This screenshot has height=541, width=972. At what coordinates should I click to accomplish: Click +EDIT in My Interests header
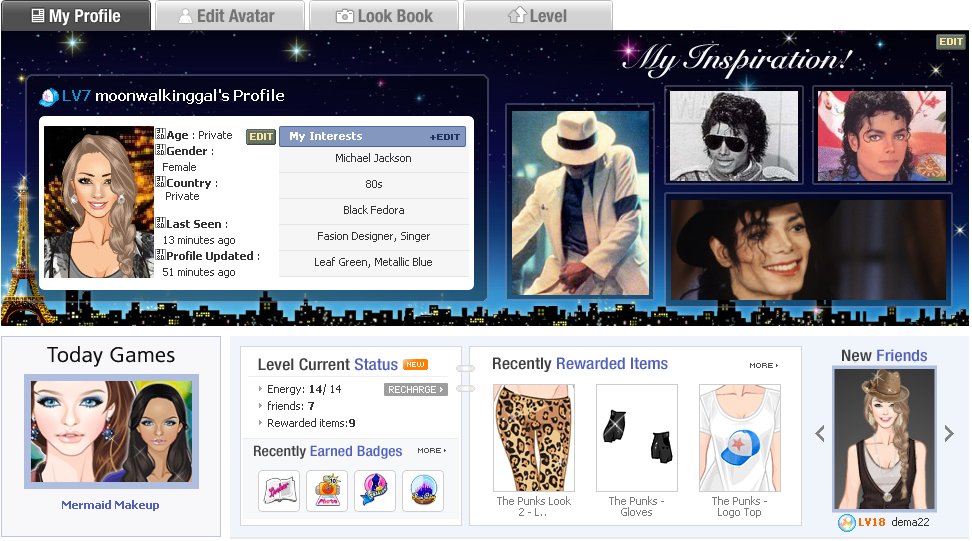(444, 137)
